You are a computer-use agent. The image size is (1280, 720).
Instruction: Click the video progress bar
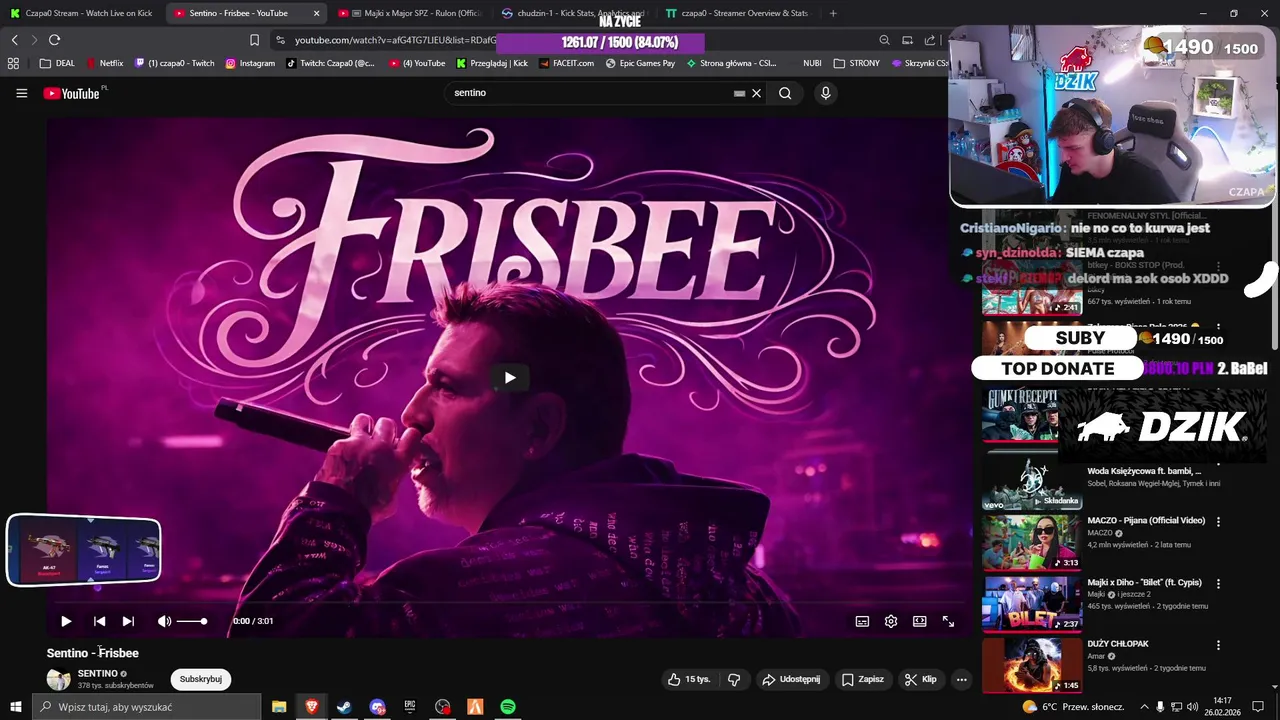click(508, 604)
